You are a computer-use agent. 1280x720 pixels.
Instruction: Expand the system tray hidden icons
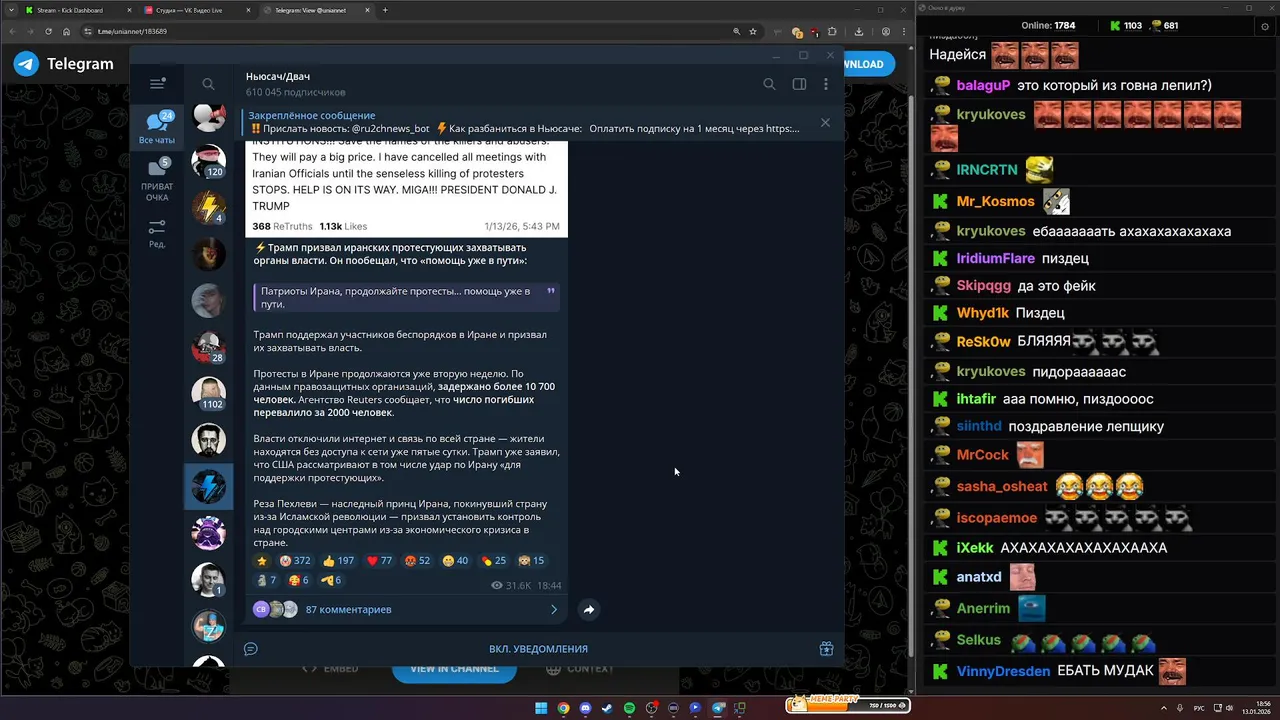coord(1162,708)
